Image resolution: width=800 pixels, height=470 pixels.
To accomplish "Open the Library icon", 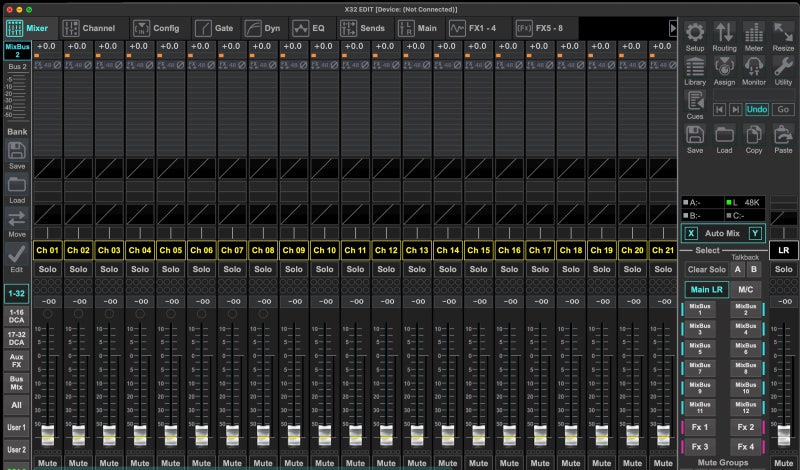I will (x=695, y=68).
